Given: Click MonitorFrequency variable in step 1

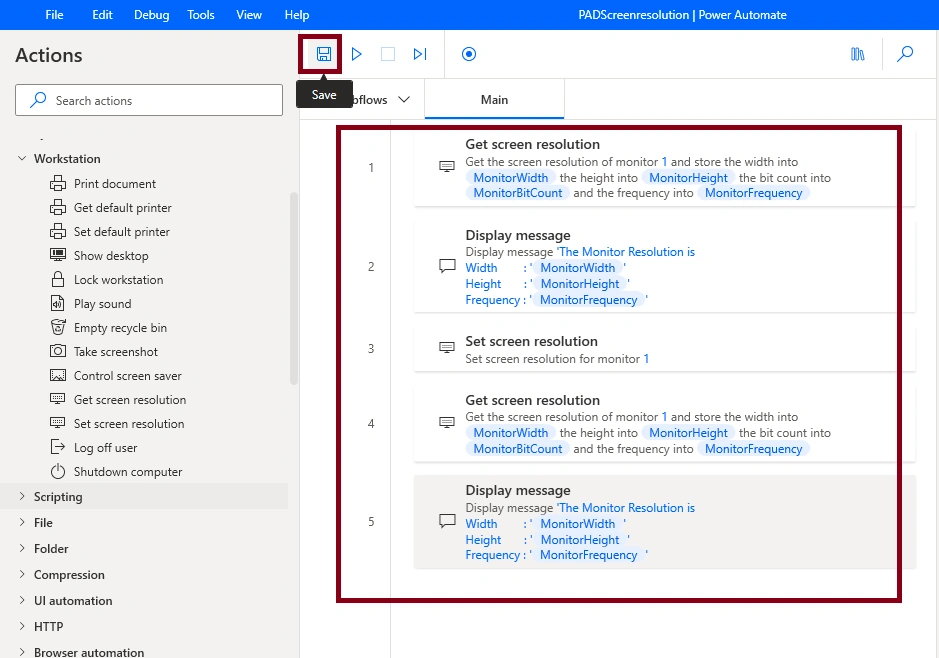Looking at the screenshot, I should (753, 193).
